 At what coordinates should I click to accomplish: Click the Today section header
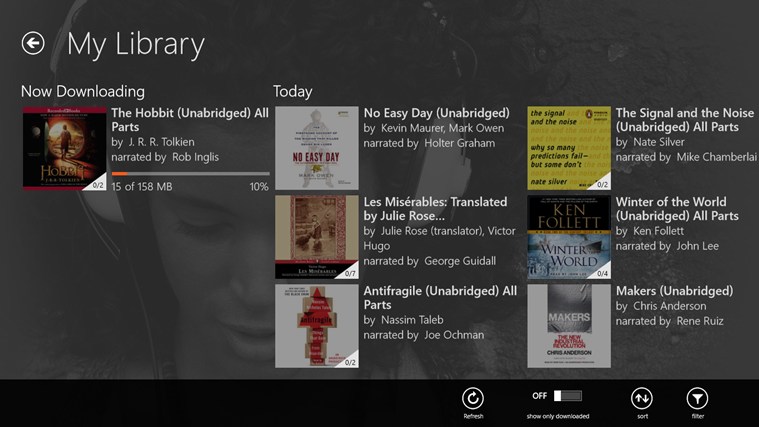(293, 92)
